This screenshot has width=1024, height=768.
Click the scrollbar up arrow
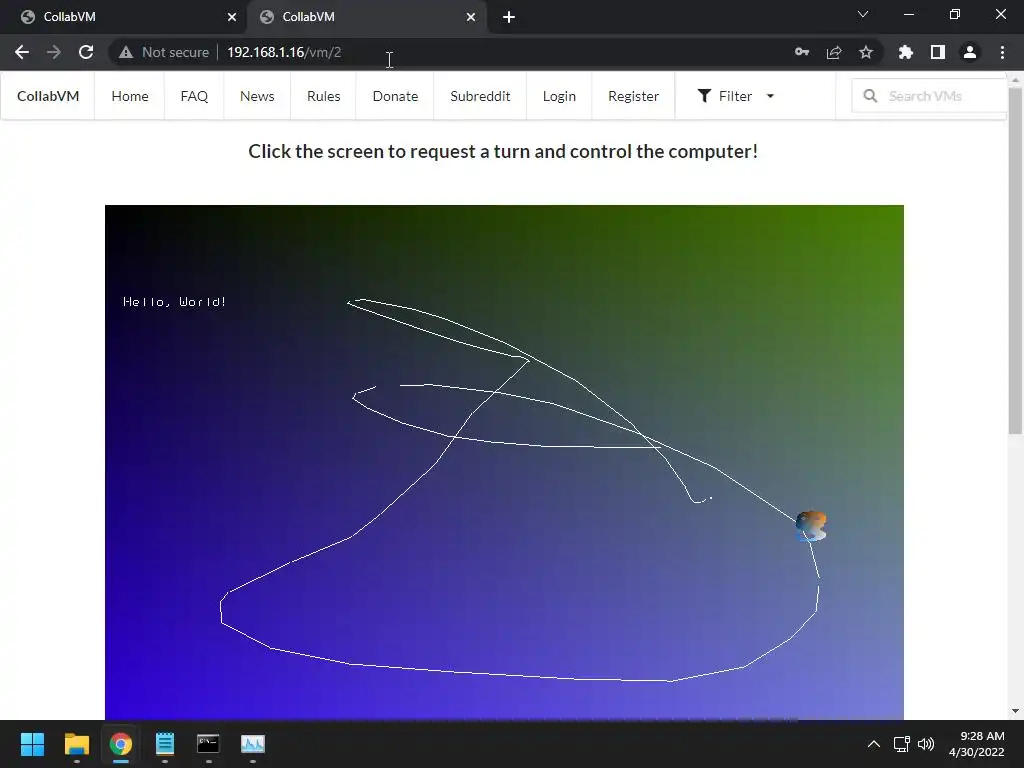pyautogui.click(x=1015, y=79)
